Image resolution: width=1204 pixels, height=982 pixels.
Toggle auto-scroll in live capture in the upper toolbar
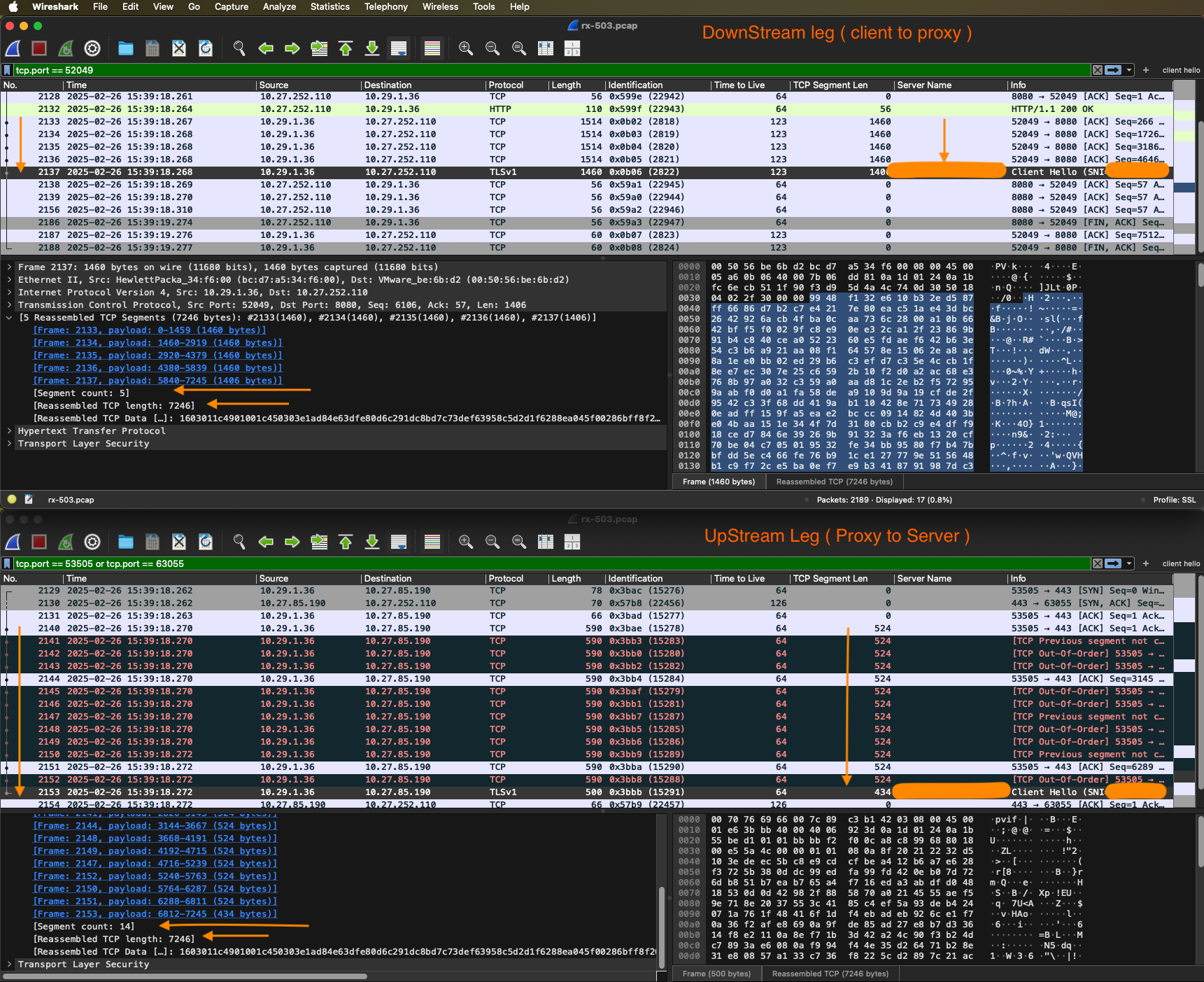[399, 48]
